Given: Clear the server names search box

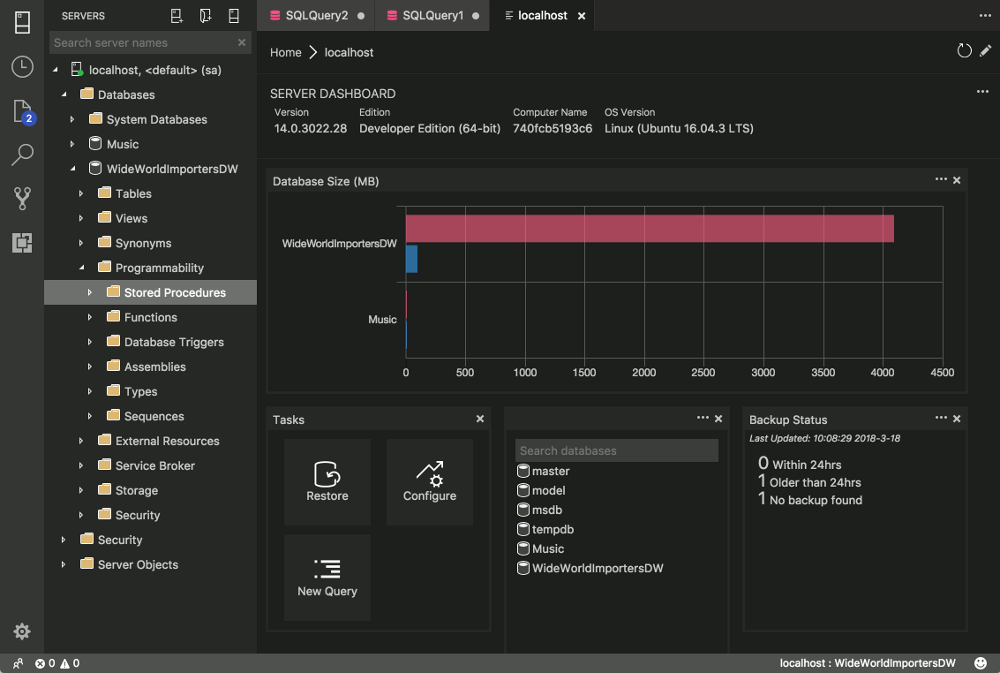Looking at the screenshot, I should 242,43.
